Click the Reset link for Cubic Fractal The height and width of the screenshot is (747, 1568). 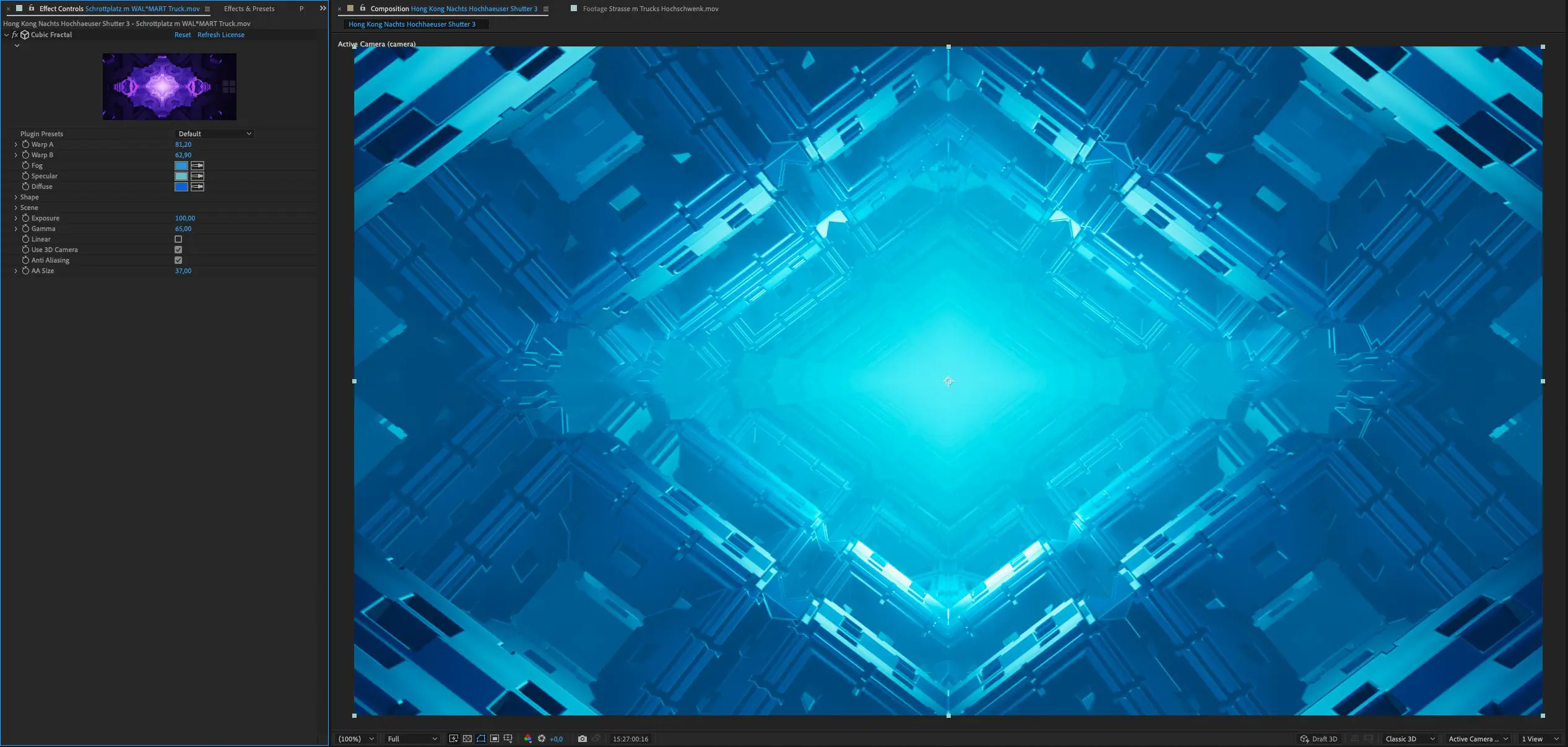pos(183,35)
